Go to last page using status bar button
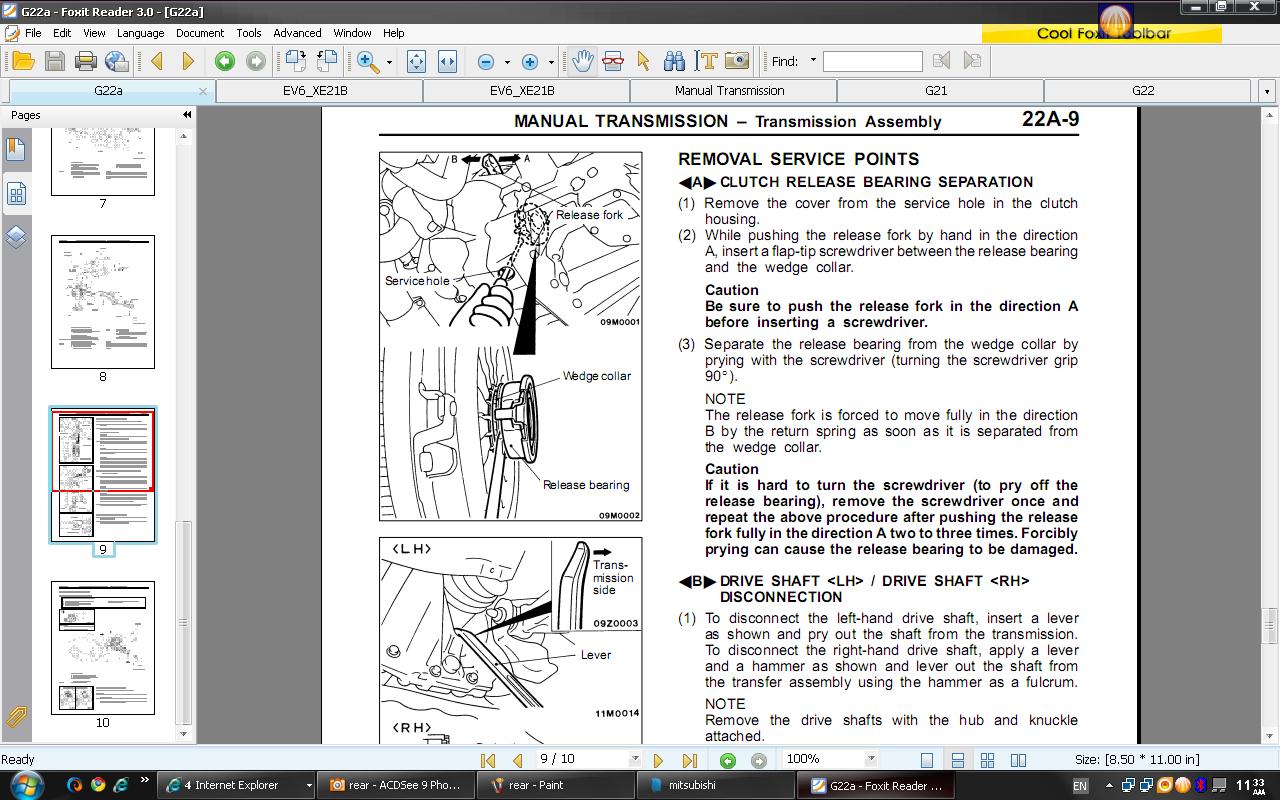The height and width of the screenshot is (800, 1280). point(689,760)
